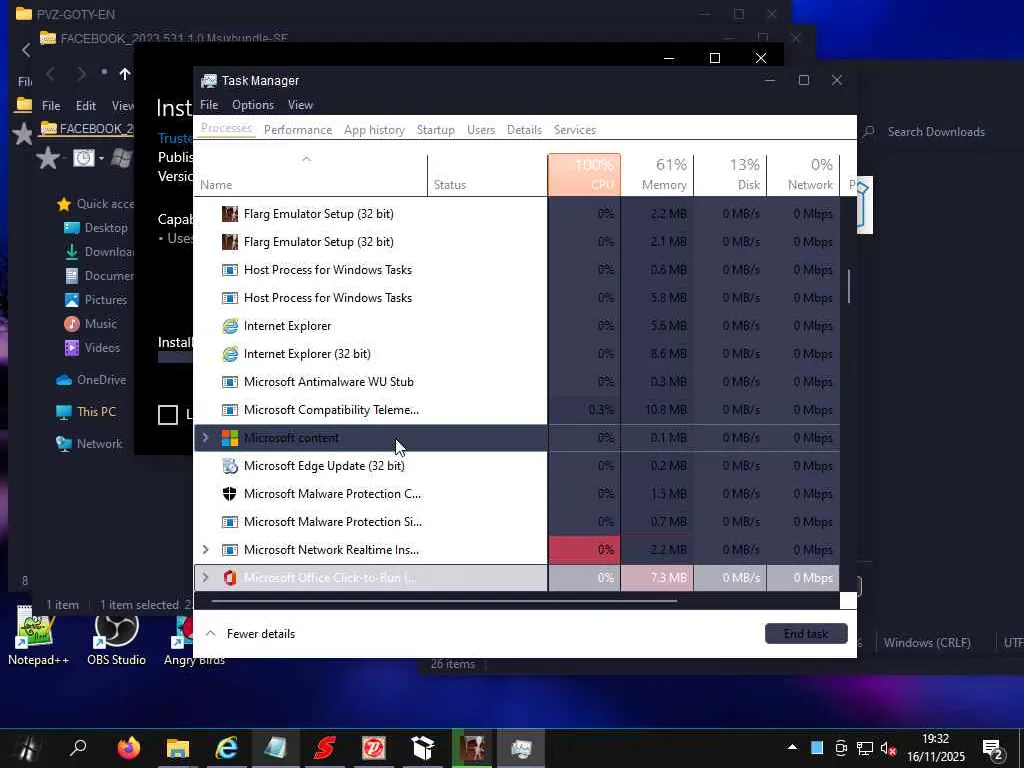Click the Internet Explorer (32 bit) icon
The height and width of the screenshot is (768, 1024).
point(230,354)
